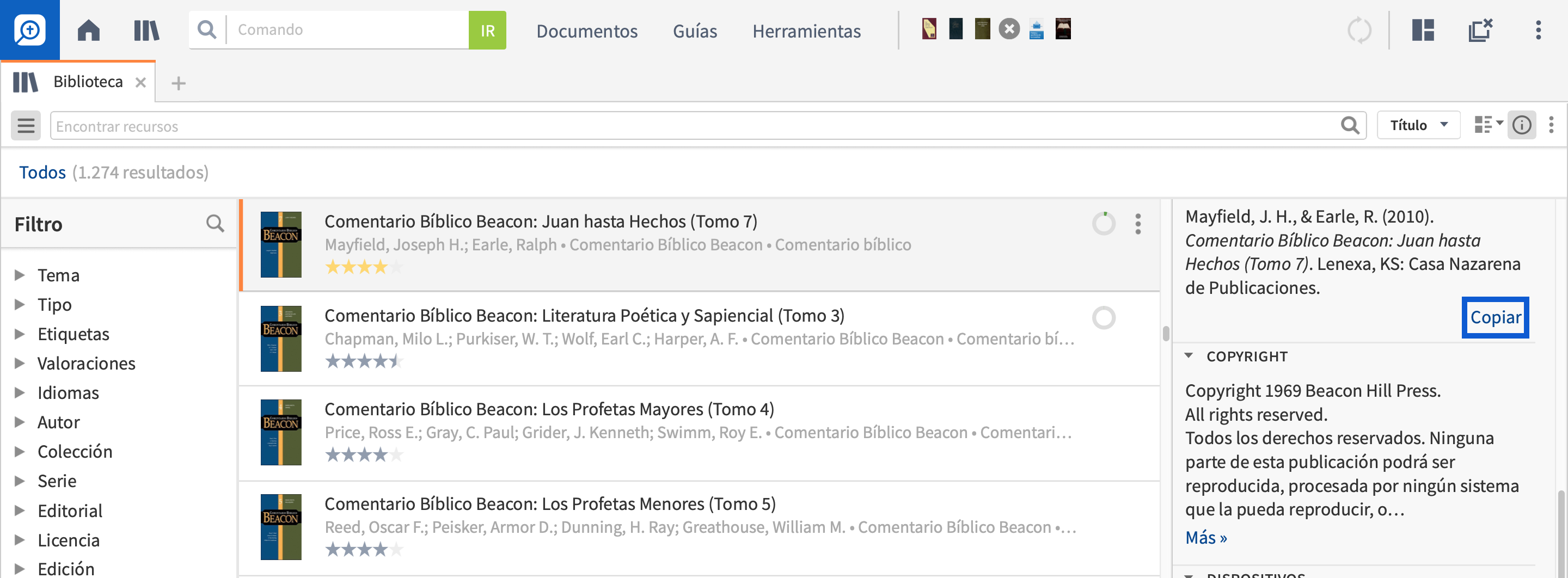
Task: Expand the Idiomas filter
Action: [x=20, y=392]
